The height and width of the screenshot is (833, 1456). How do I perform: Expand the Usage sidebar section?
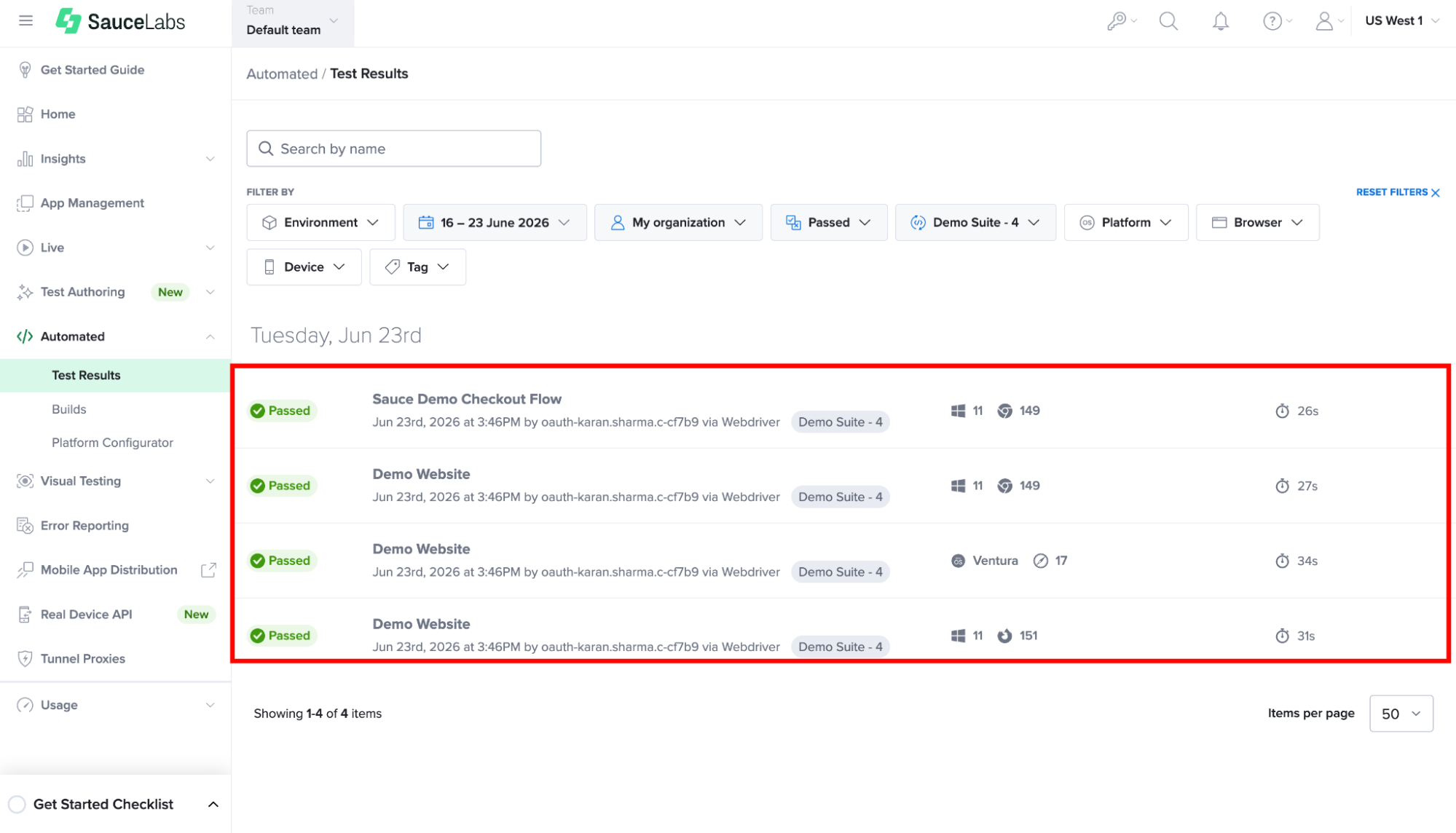click(x=210, y=705)
